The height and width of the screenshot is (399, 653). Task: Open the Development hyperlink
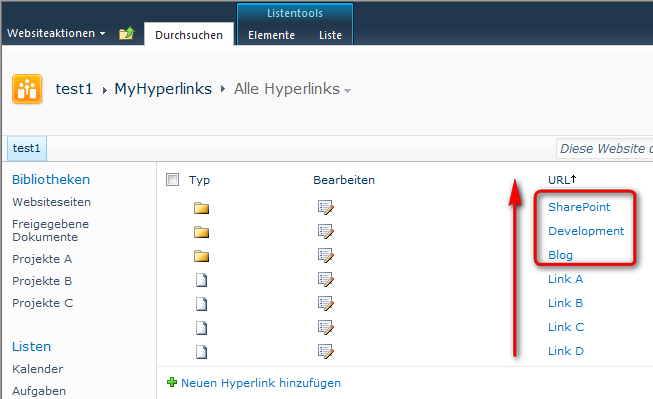(586, 231)
